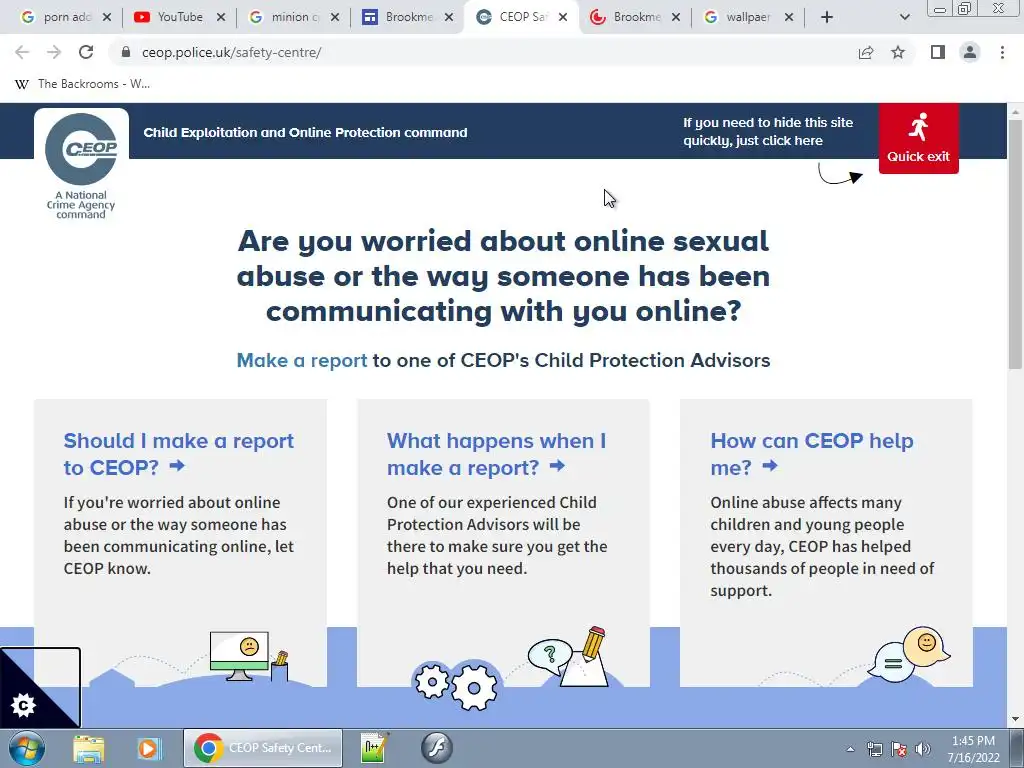This screenshot has width=1024, height=768.
Task: Open 'What happens when I make a report?' link
Action: point(496,454)
